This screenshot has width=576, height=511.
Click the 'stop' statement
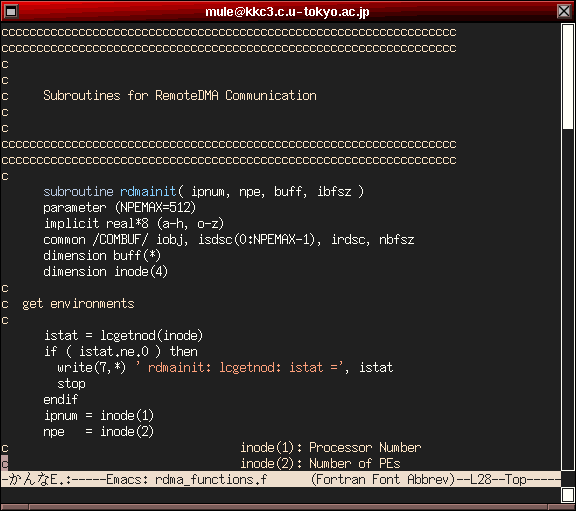tap(71, 384)
